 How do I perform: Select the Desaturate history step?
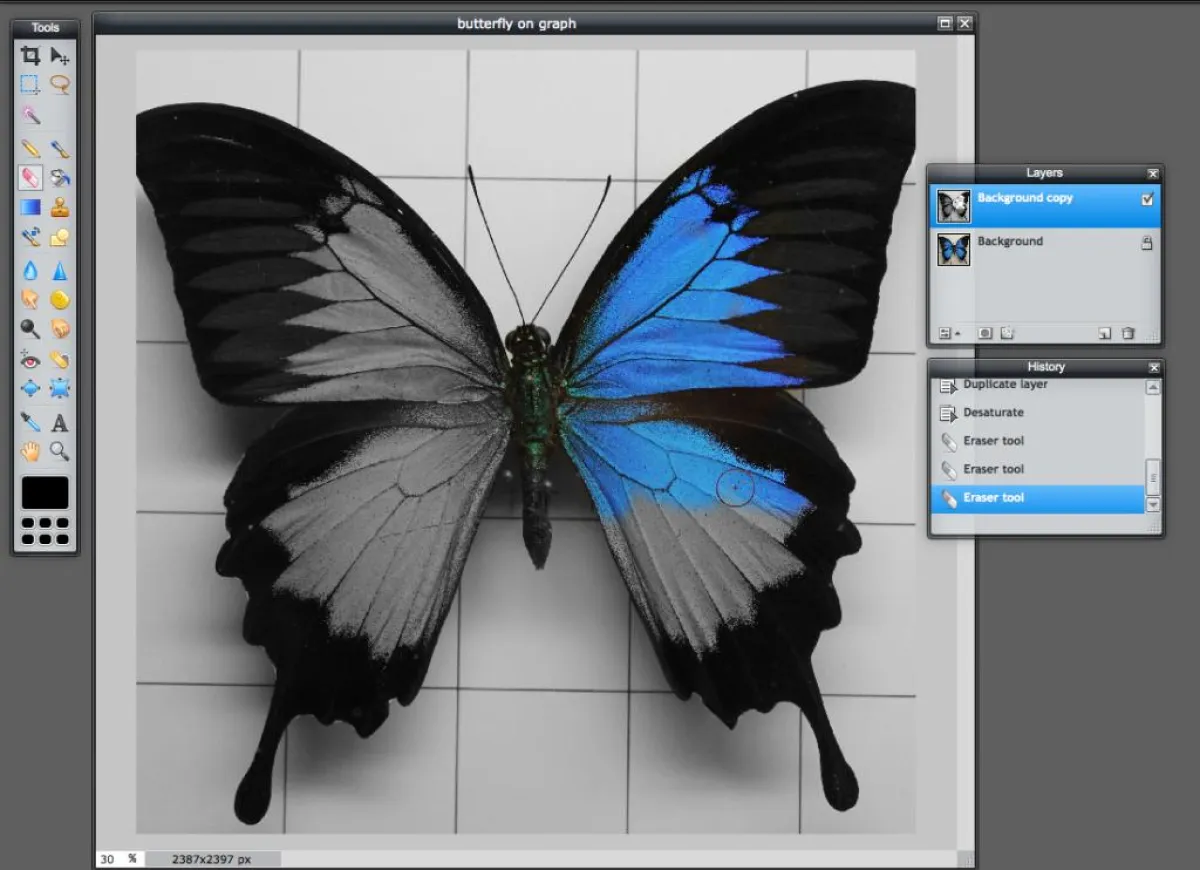[993, 412]
